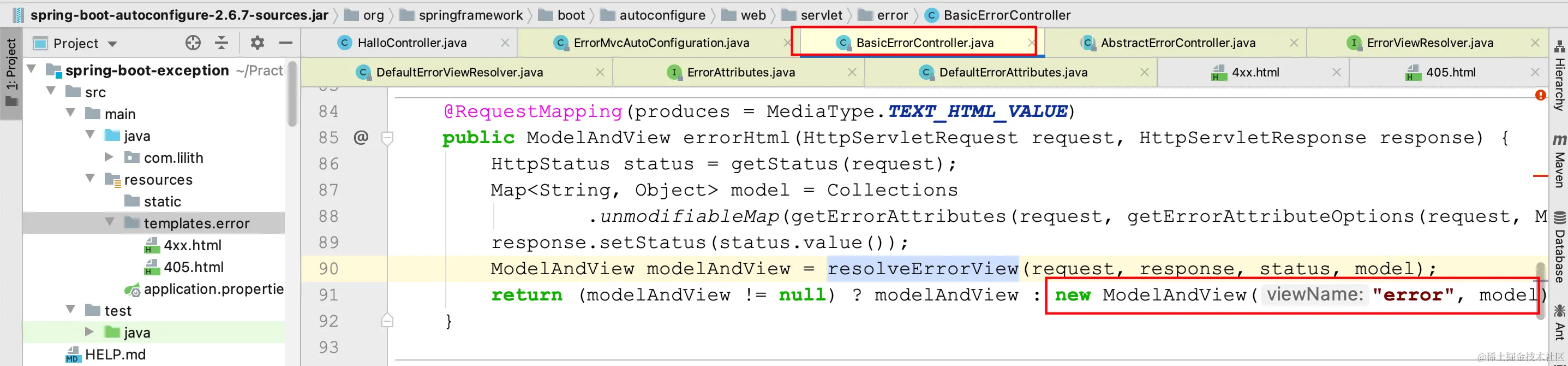Select 4xx.html in the project tree
This screenshot has width=1568, height=366.
click(x=183, y=245)
